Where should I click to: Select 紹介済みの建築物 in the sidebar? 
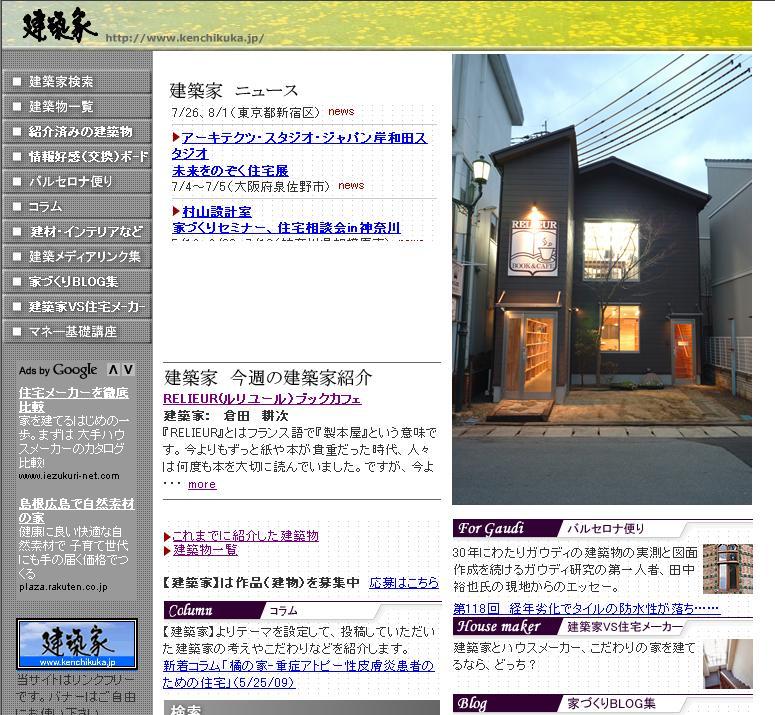click(77, 131)
